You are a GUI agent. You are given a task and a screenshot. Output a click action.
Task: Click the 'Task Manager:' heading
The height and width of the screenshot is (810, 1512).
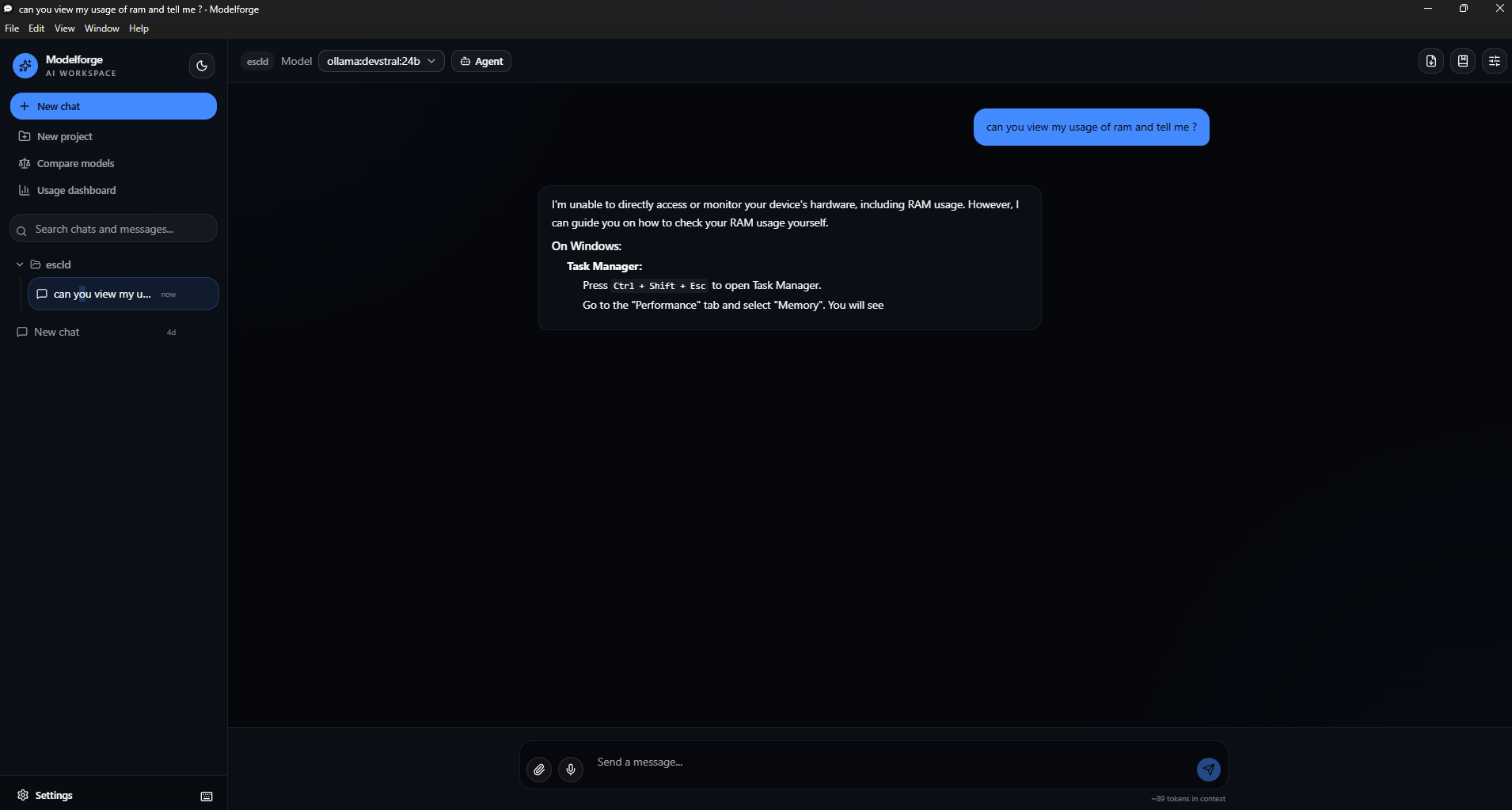point(605,266)
